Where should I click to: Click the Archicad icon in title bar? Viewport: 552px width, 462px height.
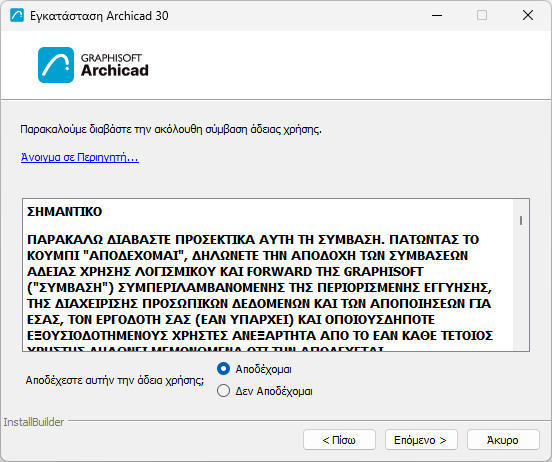[17, 15]
